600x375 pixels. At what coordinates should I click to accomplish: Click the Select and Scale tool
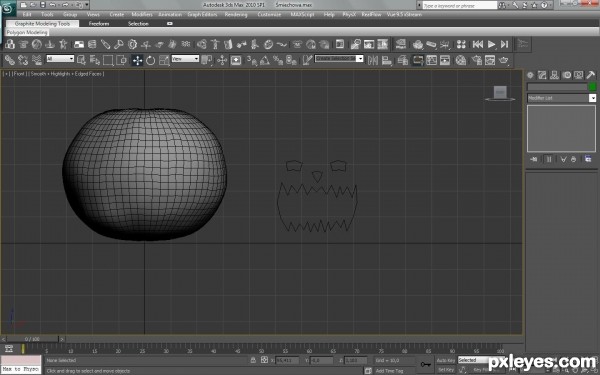click(164, 60)
